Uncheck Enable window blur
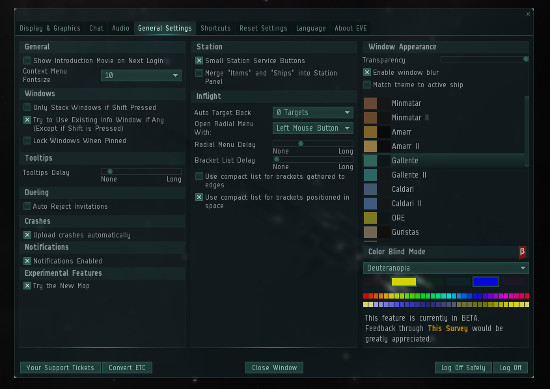The width and height of the screenshot is (550, 389). tap(367, 72)
